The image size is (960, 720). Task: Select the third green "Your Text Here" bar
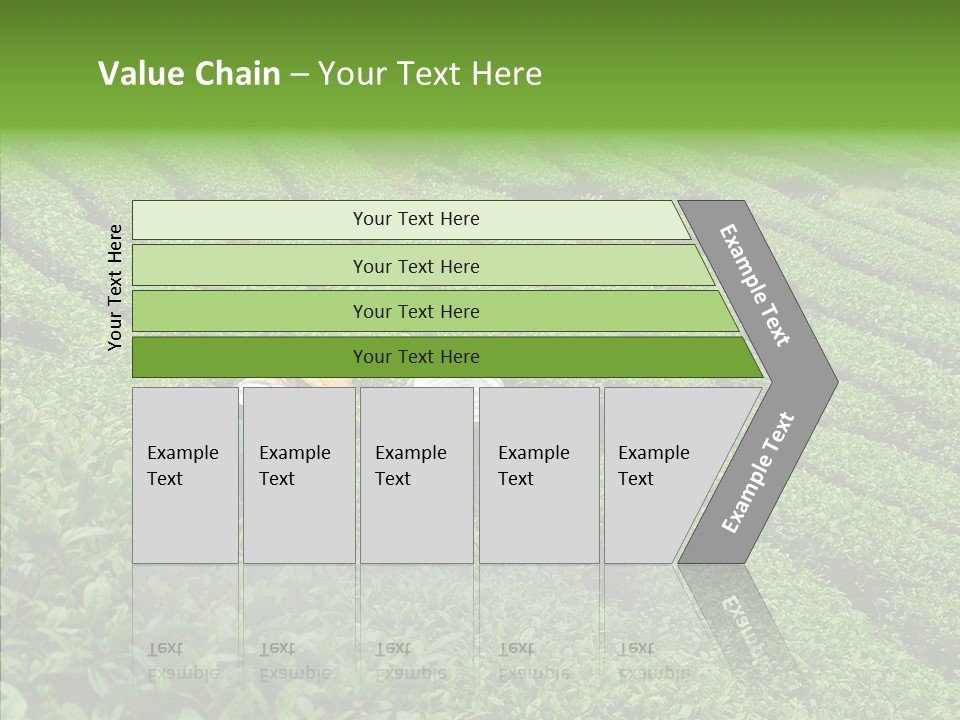coord(415,312)
